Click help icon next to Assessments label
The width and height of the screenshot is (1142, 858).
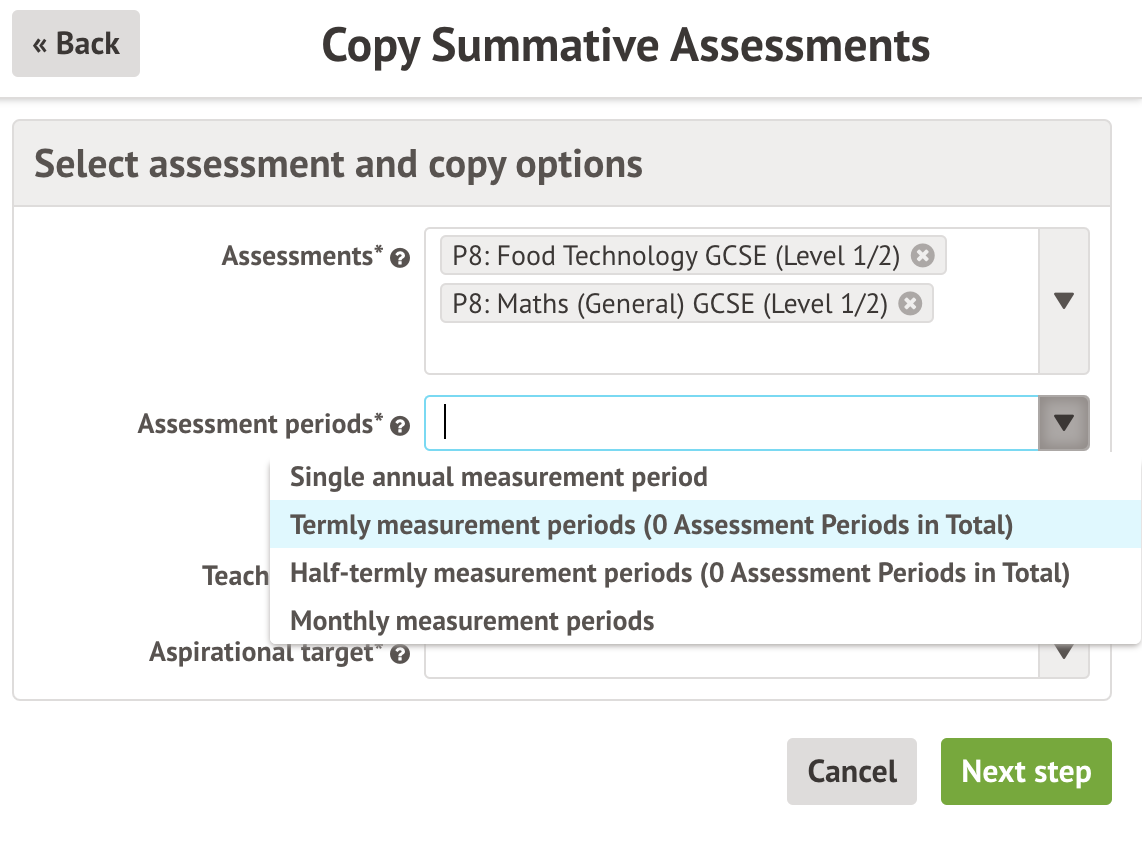(400, 258)
